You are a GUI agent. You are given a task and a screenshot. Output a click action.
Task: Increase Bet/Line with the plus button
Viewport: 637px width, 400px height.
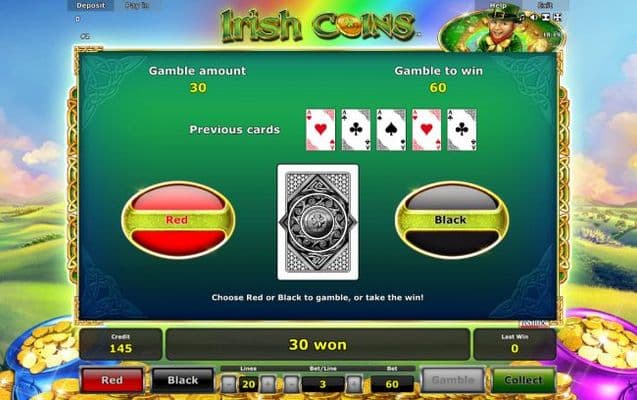354,384
